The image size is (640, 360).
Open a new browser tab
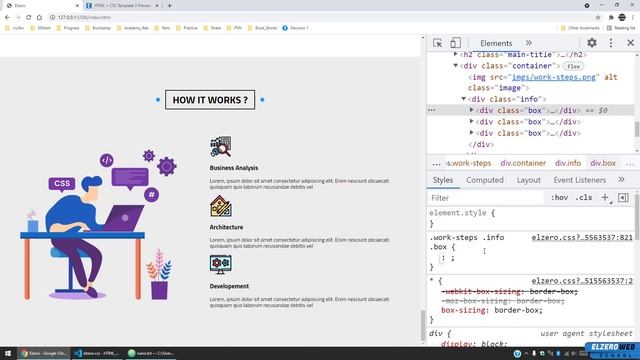[x=169, y=6]
